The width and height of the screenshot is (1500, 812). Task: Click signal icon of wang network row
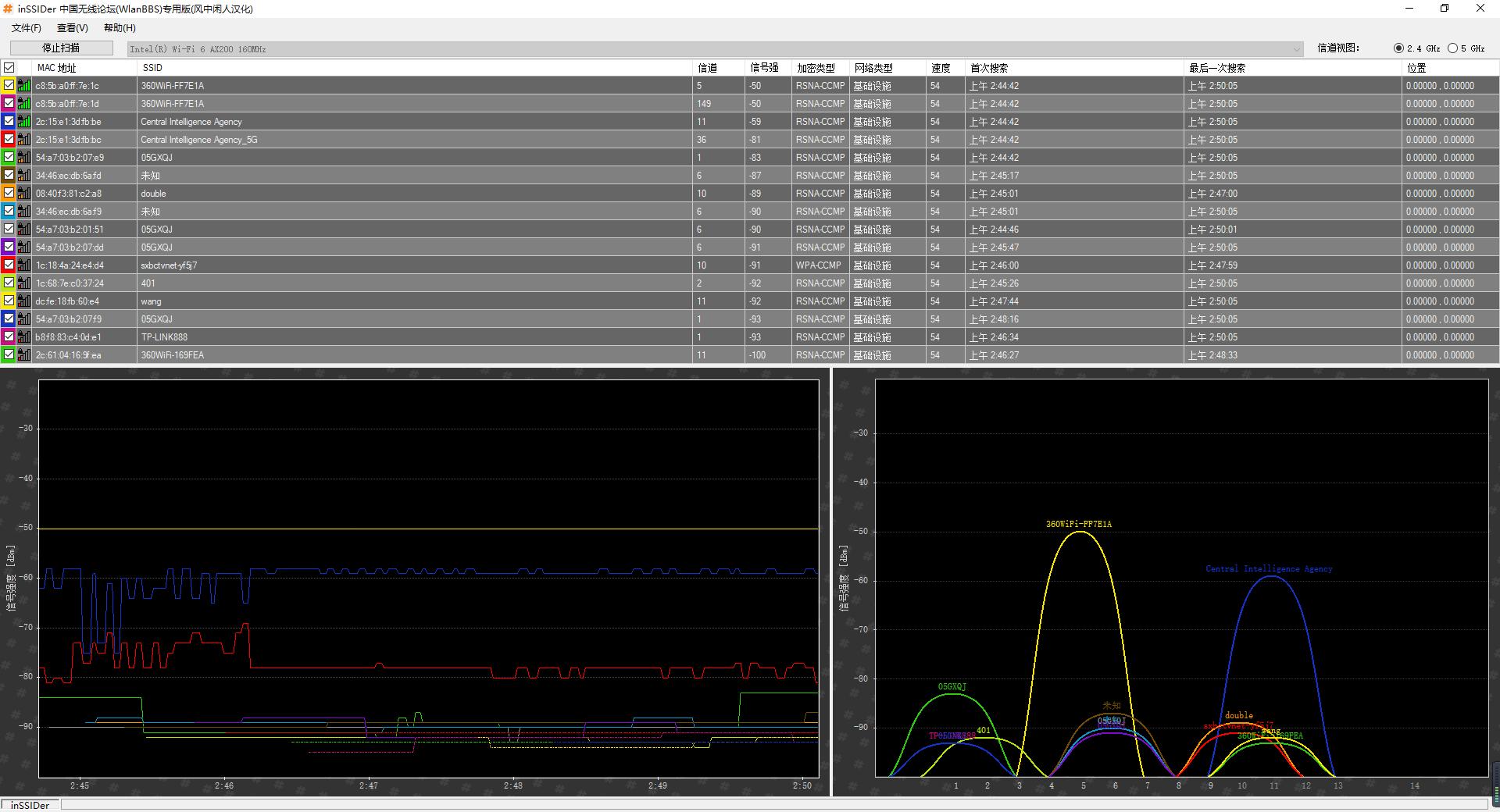click(x=24, y=301)
